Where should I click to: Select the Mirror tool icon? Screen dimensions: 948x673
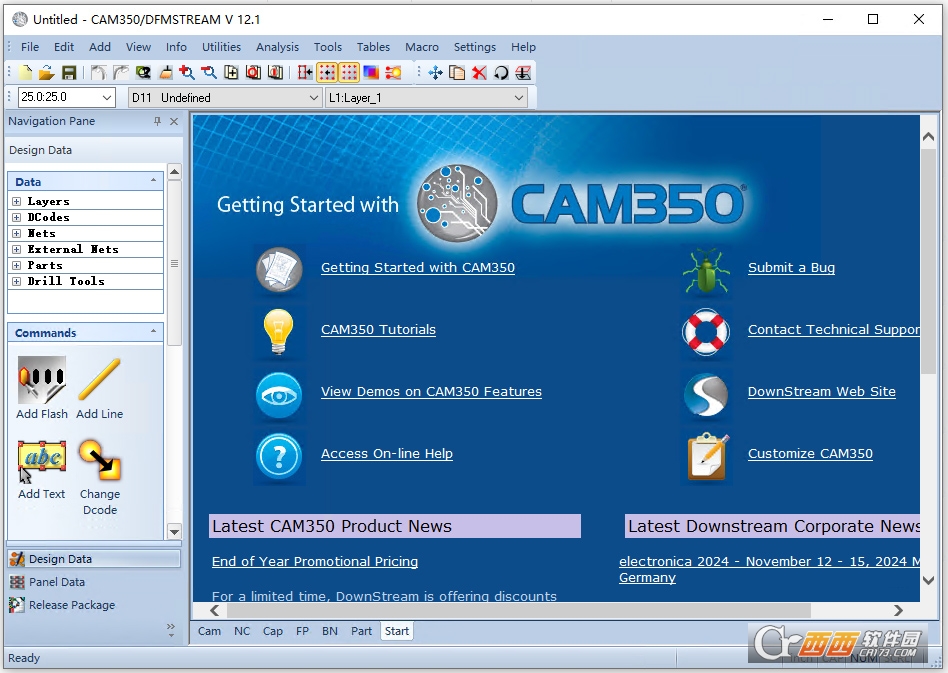coord(523,73)
